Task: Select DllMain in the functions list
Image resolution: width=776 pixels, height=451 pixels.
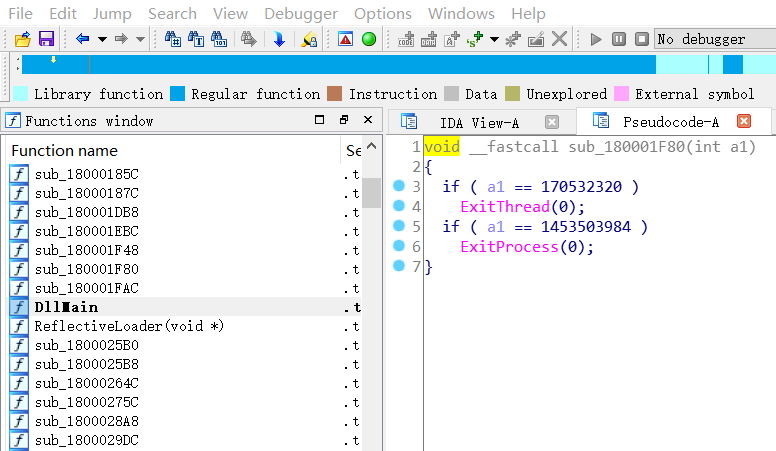Action: [x=66, y=307]
